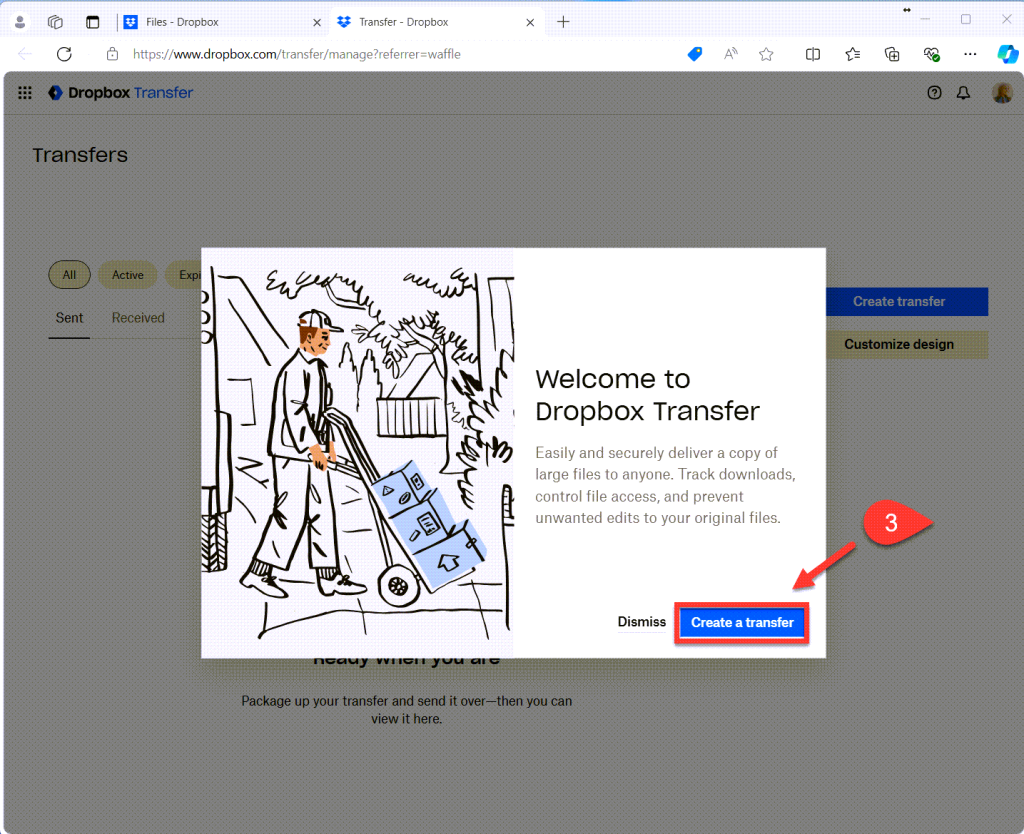Open a new browser tab

[x=563, y=22]
